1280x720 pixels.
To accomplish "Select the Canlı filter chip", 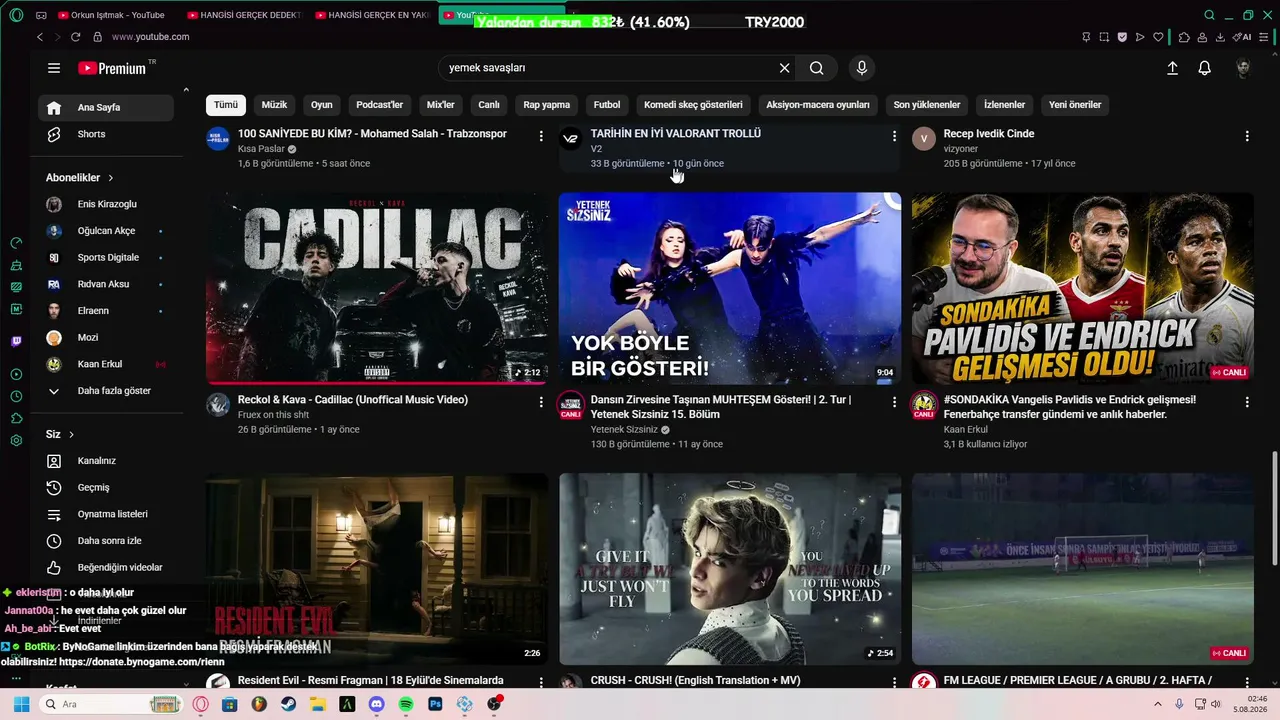I will click(x=488, y=105).
